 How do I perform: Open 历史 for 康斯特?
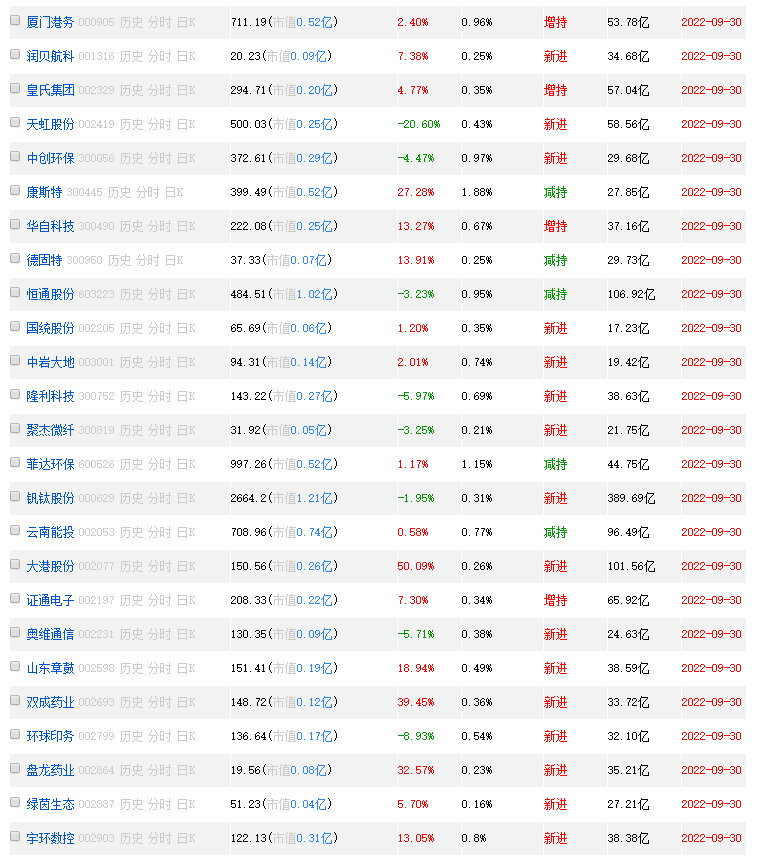click(x=119, y=193)
